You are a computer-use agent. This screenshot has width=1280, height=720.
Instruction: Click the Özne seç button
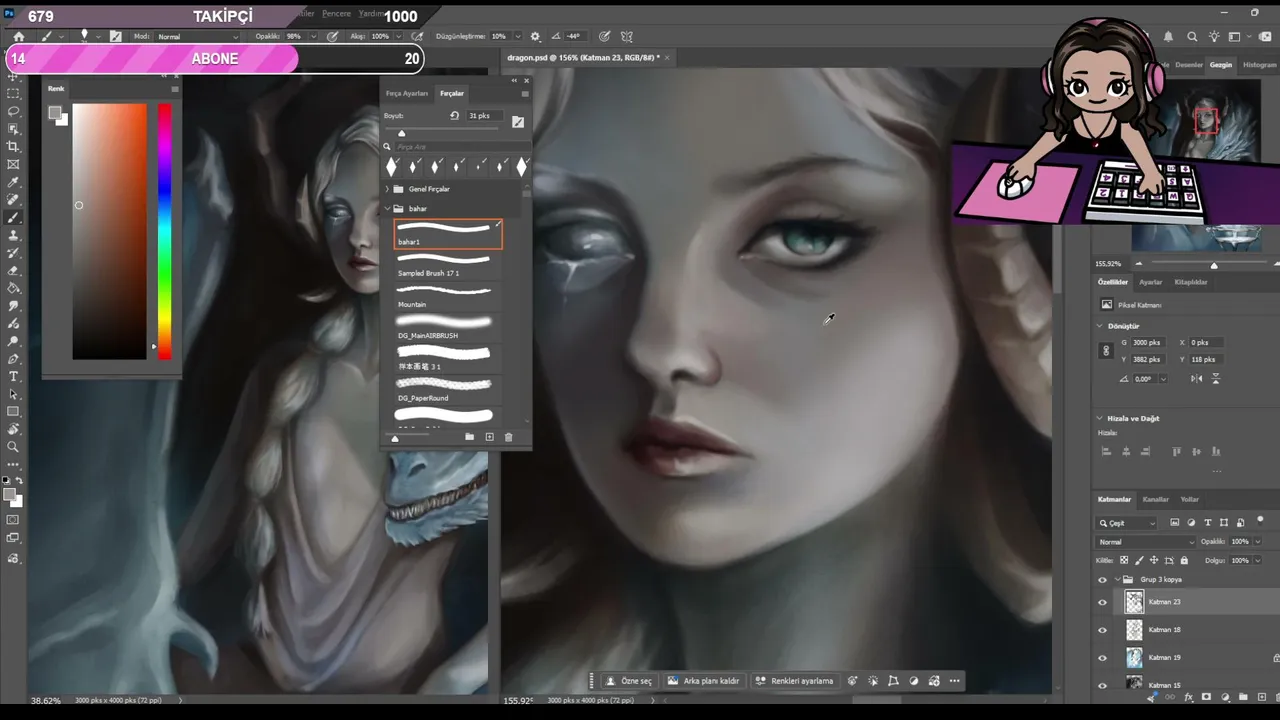pyautogui.click(x=630, y=681)
